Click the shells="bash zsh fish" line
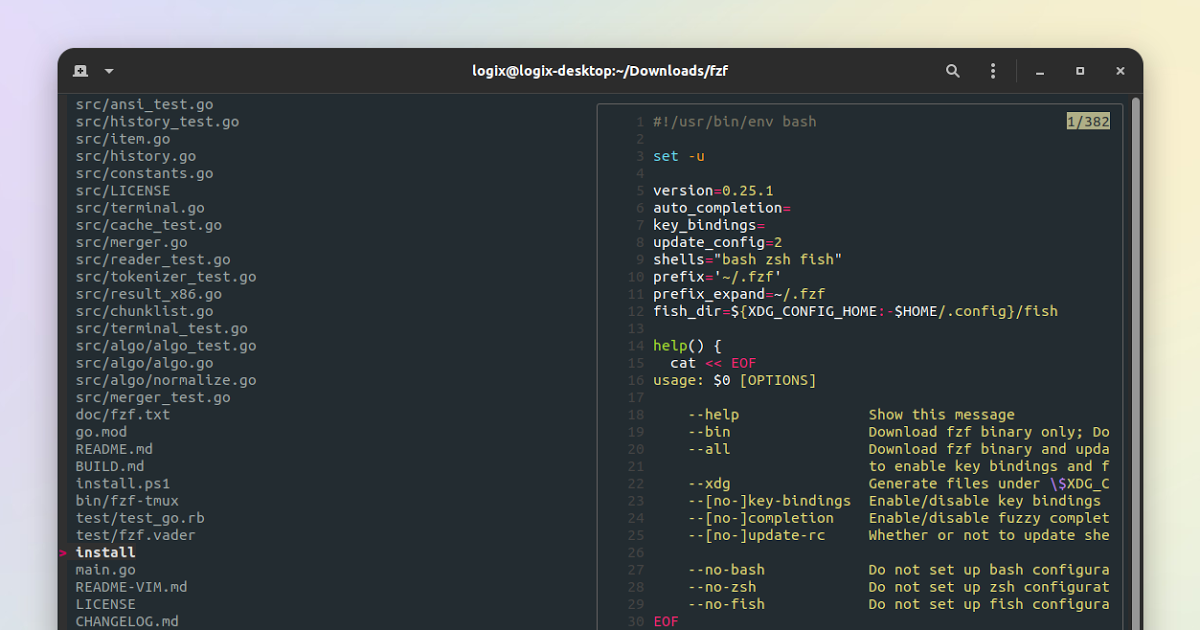 [748, 259]
